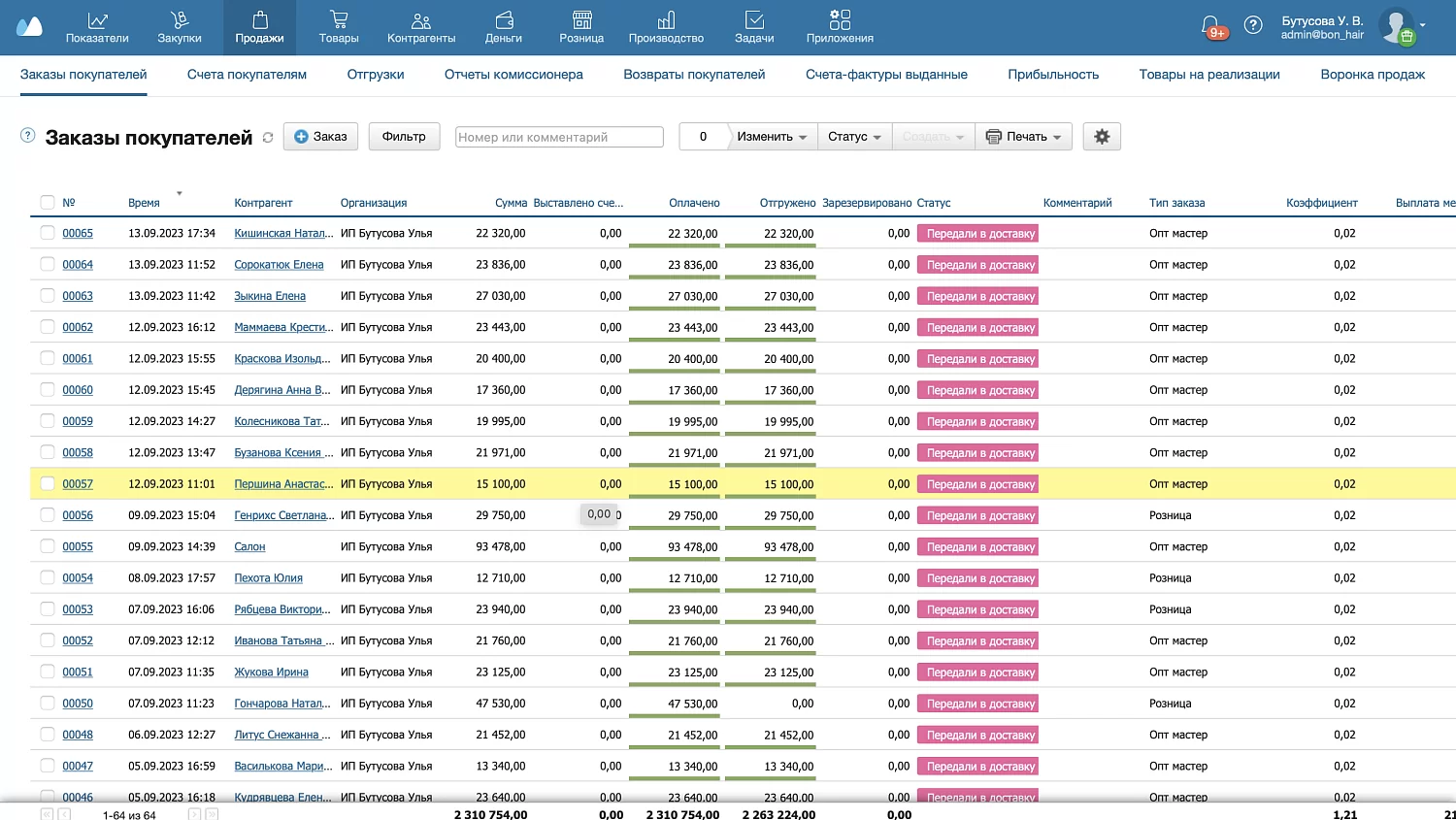Click the status badge for order 00054

click(977, 578)
